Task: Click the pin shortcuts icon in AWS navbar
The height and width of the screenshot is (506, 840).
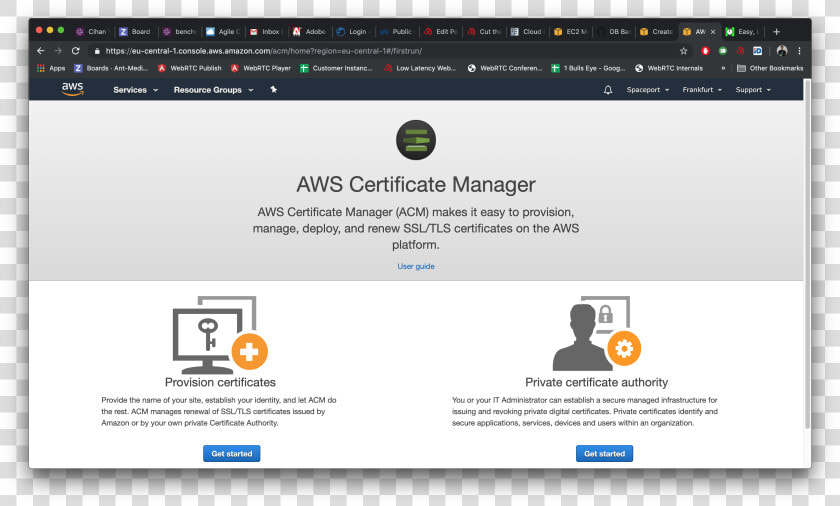Action: pos(273,89)
